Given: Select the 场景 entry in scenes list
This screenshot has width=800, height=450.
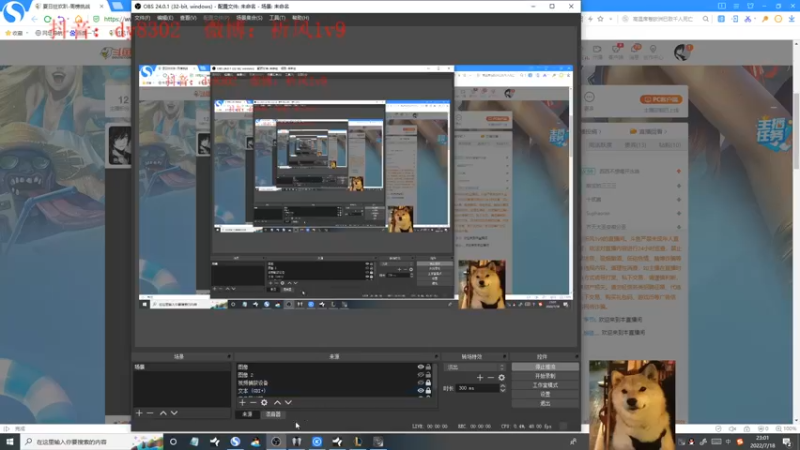Looking at the screenshot, I should click(x=182, y=367).
